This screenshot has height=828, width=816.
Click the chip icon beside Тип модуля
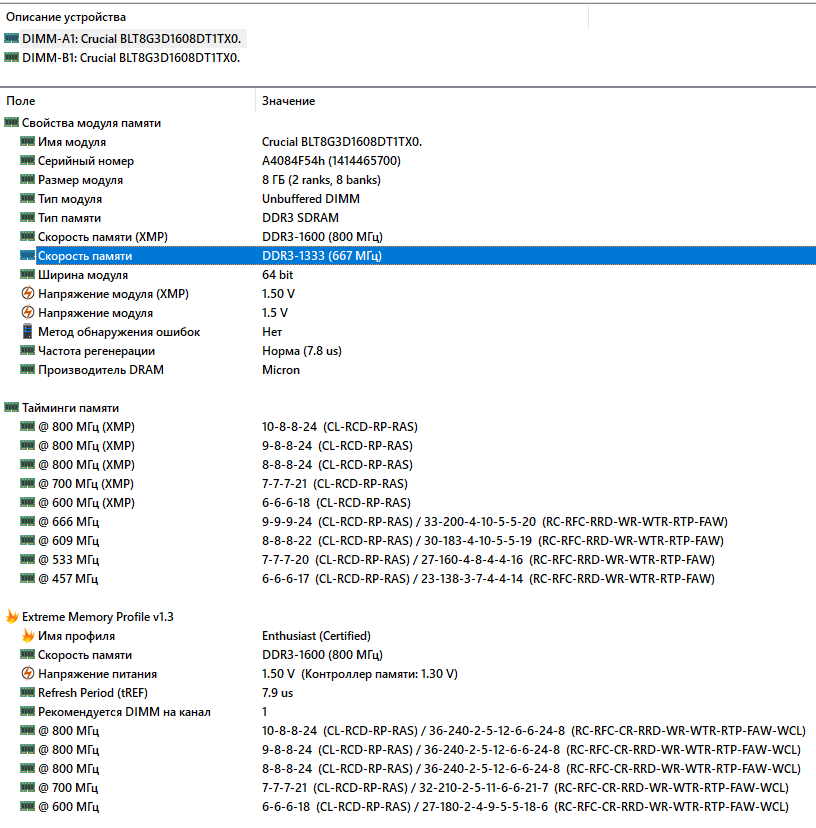tap(27, 198)
